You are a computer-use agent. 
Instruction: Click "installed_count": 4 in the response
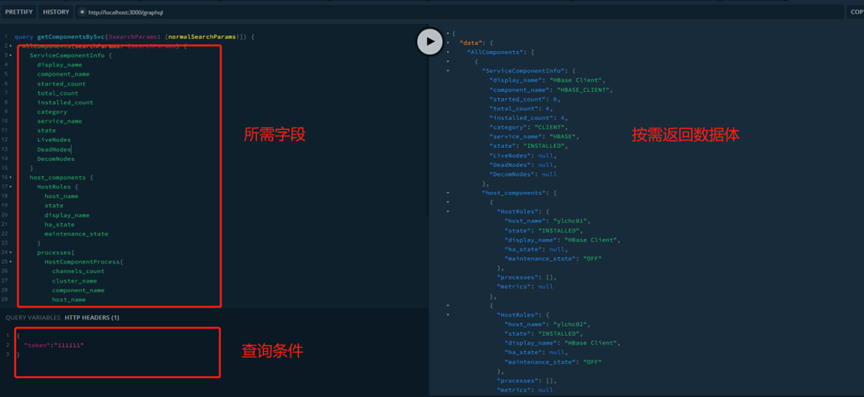(529, 118)
